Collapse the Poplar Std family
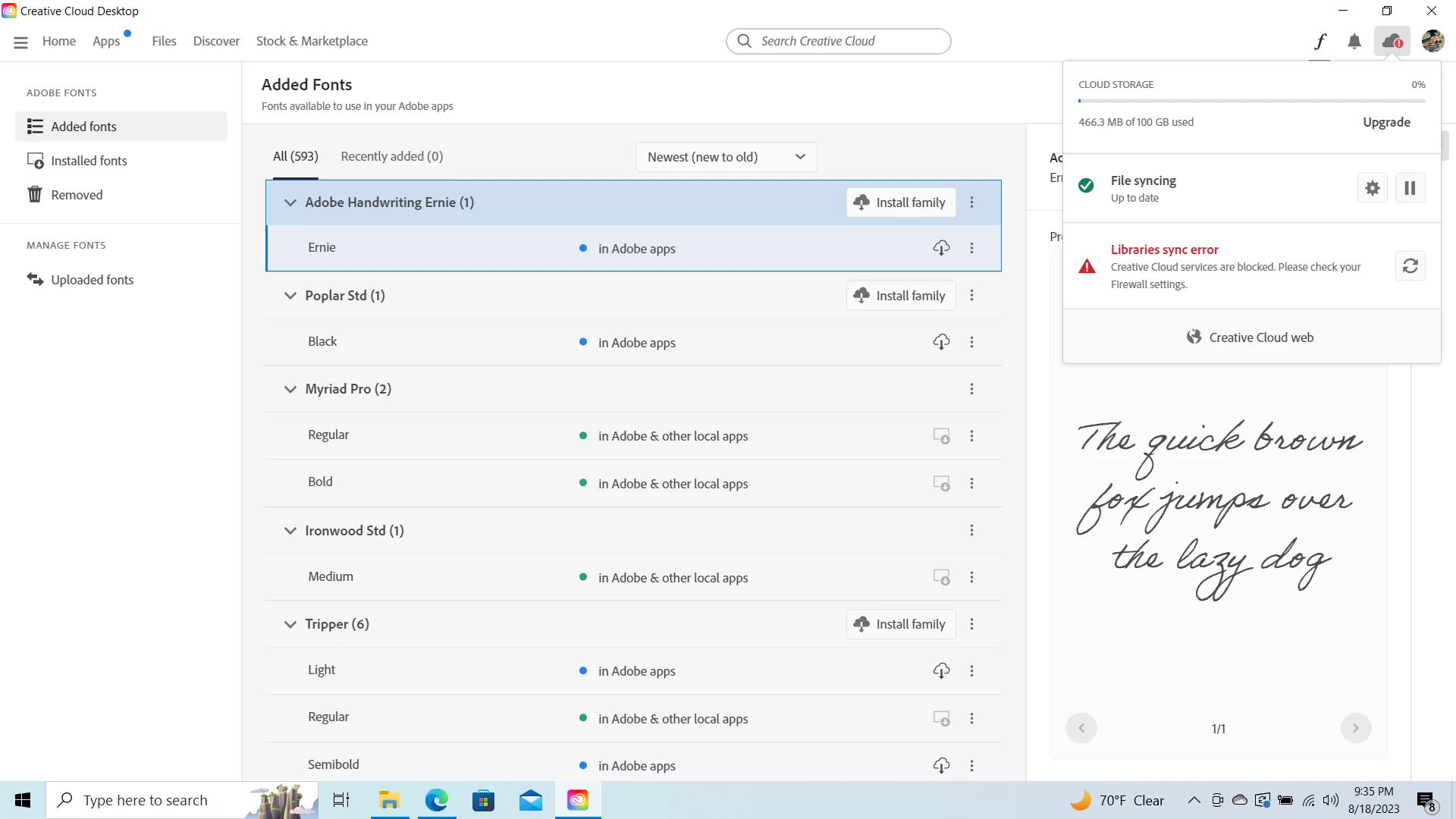The image size is (1456, 819). 290,296
